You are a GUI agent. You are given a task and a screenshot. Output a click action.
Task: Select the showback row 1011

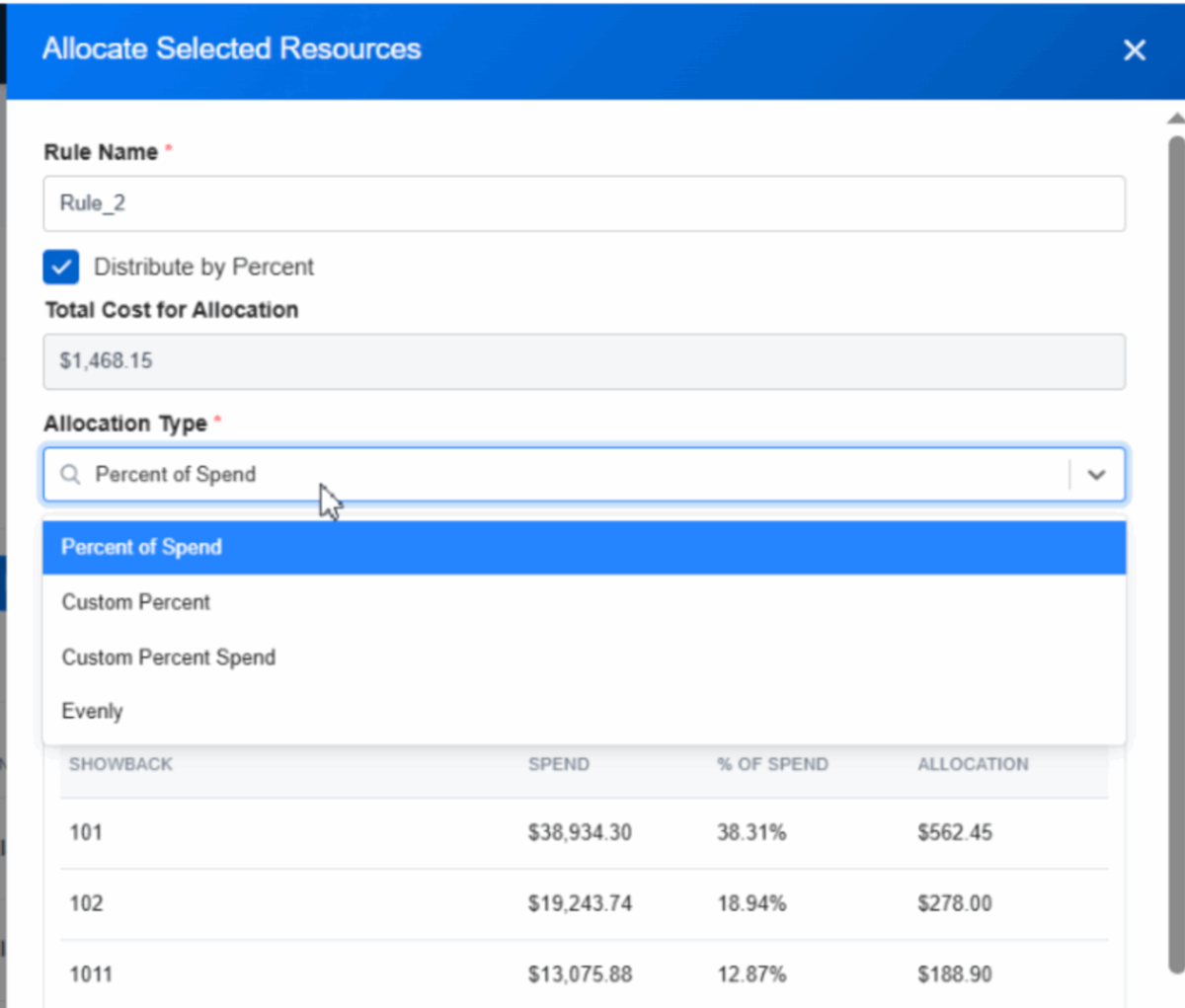pyautogui.click(x=584, y=974)
